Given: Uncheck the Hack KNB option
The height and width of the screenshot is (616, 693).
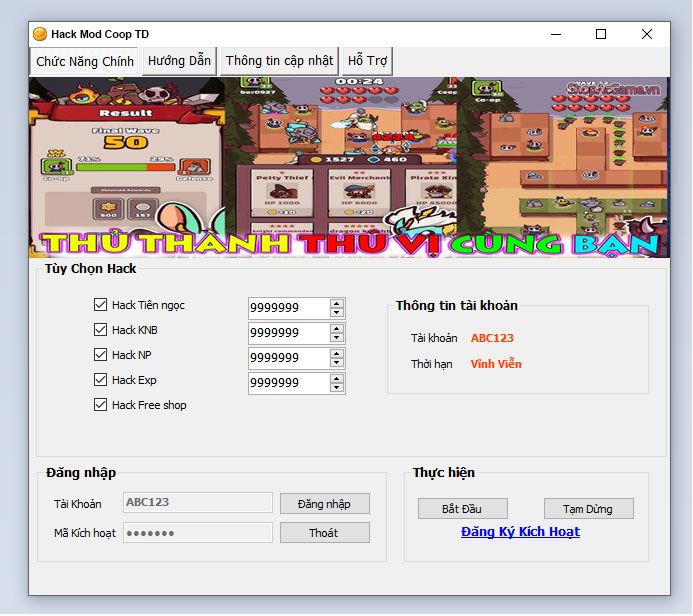Looking at the screenshot, I should (x=100, y=330).
